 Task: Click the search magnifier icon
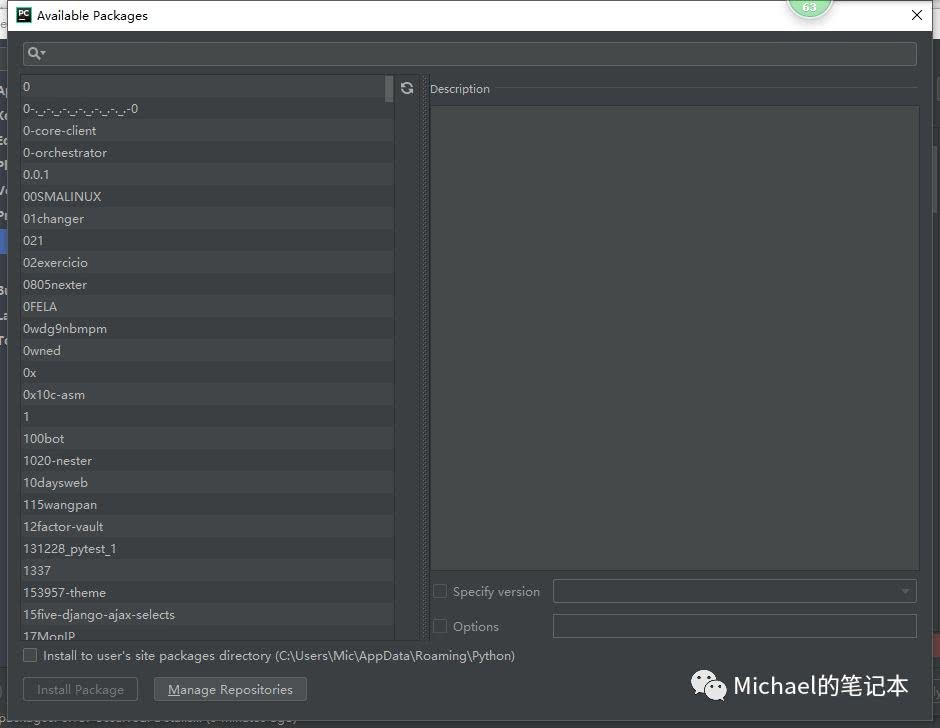point(34,54)
